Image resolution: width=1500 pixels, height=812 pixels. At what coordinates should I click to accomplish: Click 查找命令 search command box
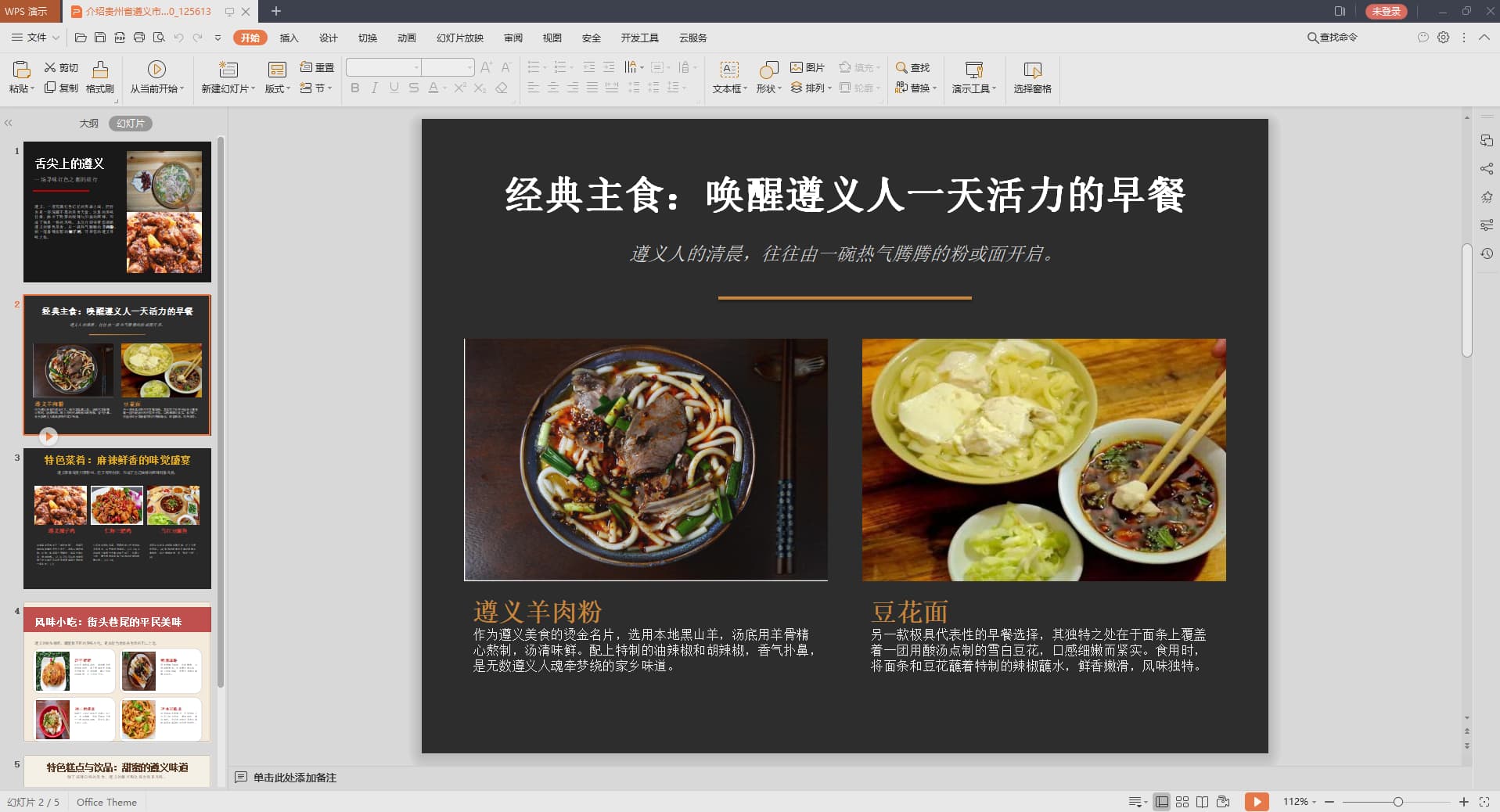(1333, 38)
